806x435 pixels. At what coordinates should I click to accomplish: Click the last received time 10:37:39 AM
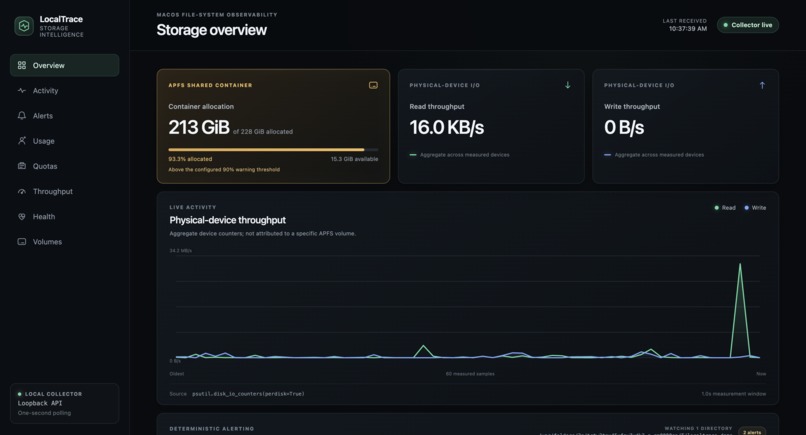coord(688,29)
